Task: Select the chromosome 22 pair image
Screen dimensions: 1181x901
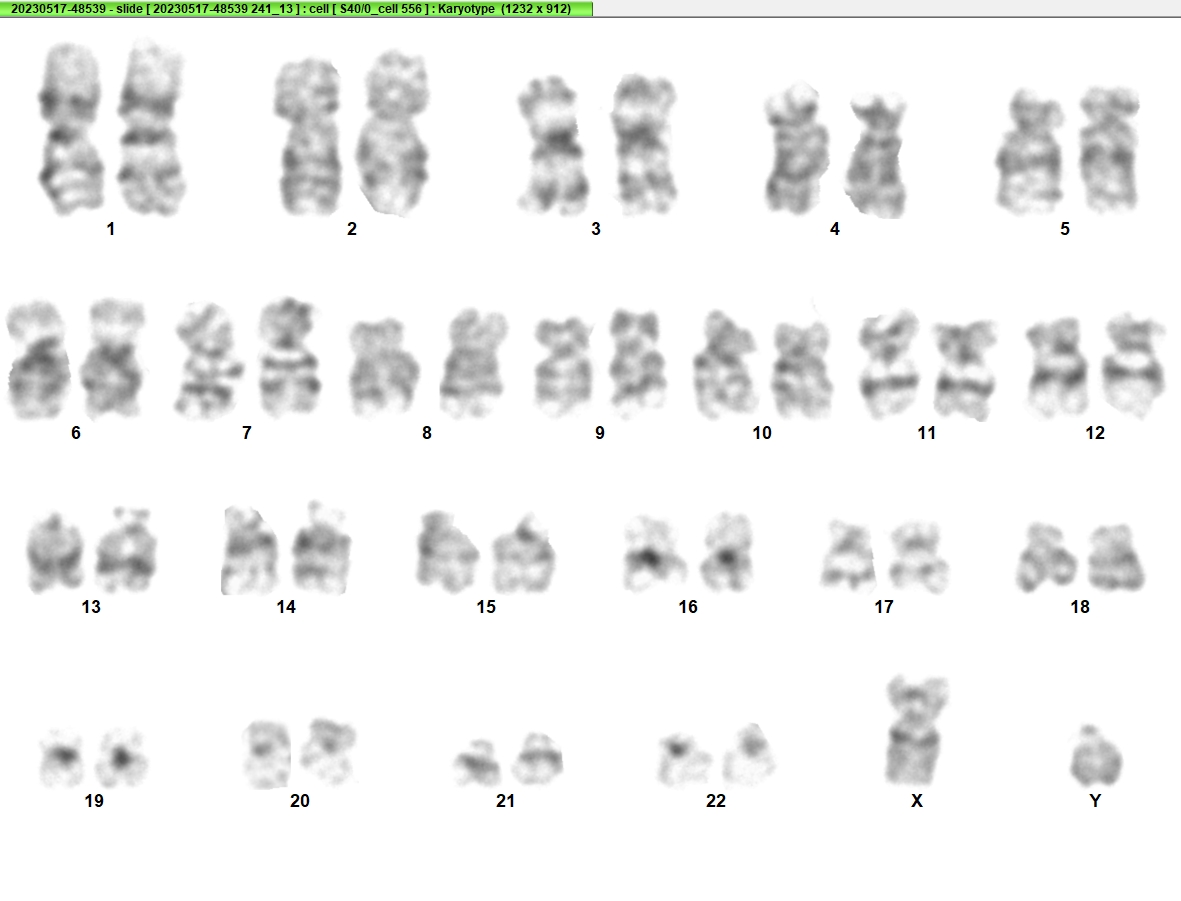Action: pos(716,756)
